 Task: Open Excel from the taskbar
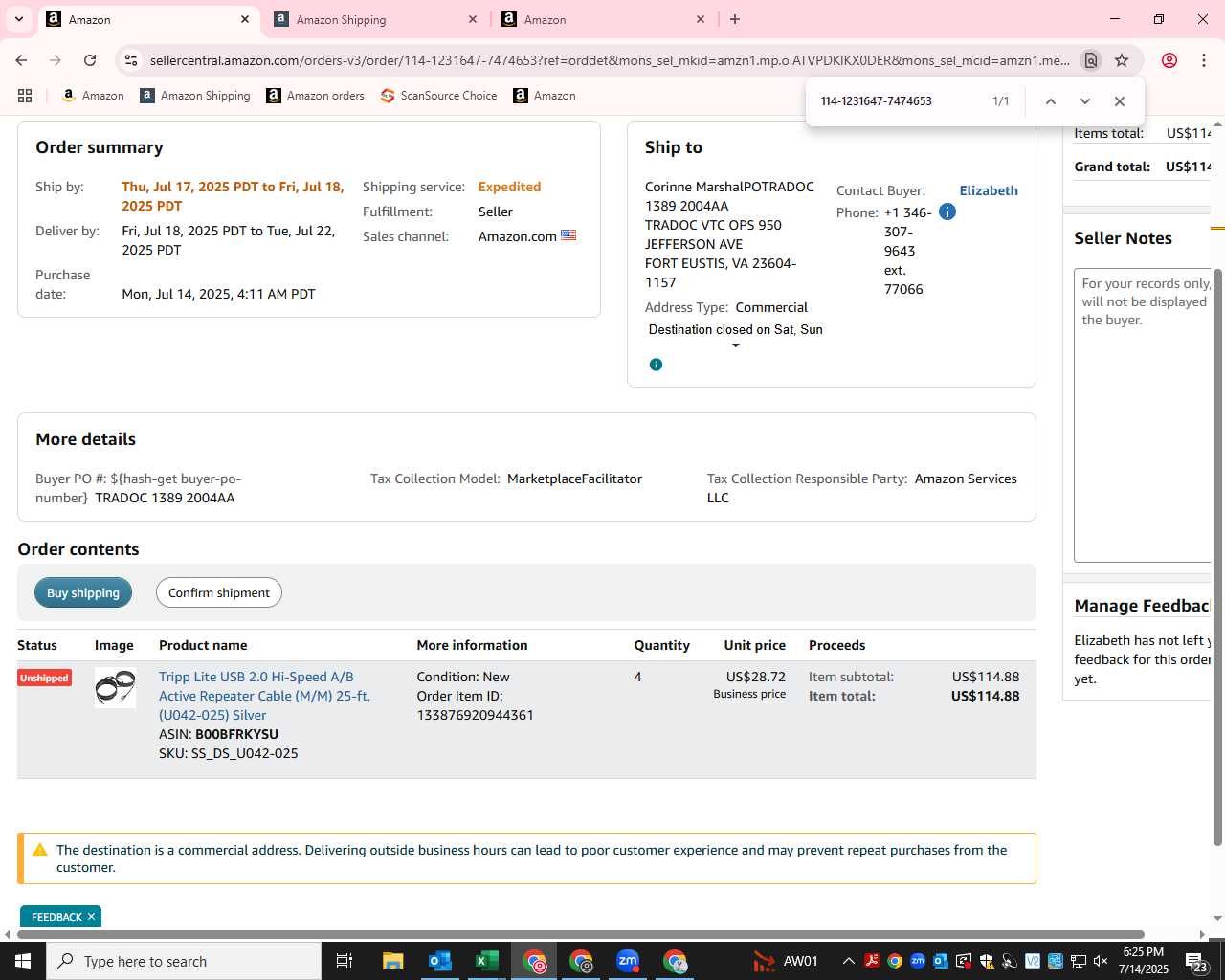(486, 961)
